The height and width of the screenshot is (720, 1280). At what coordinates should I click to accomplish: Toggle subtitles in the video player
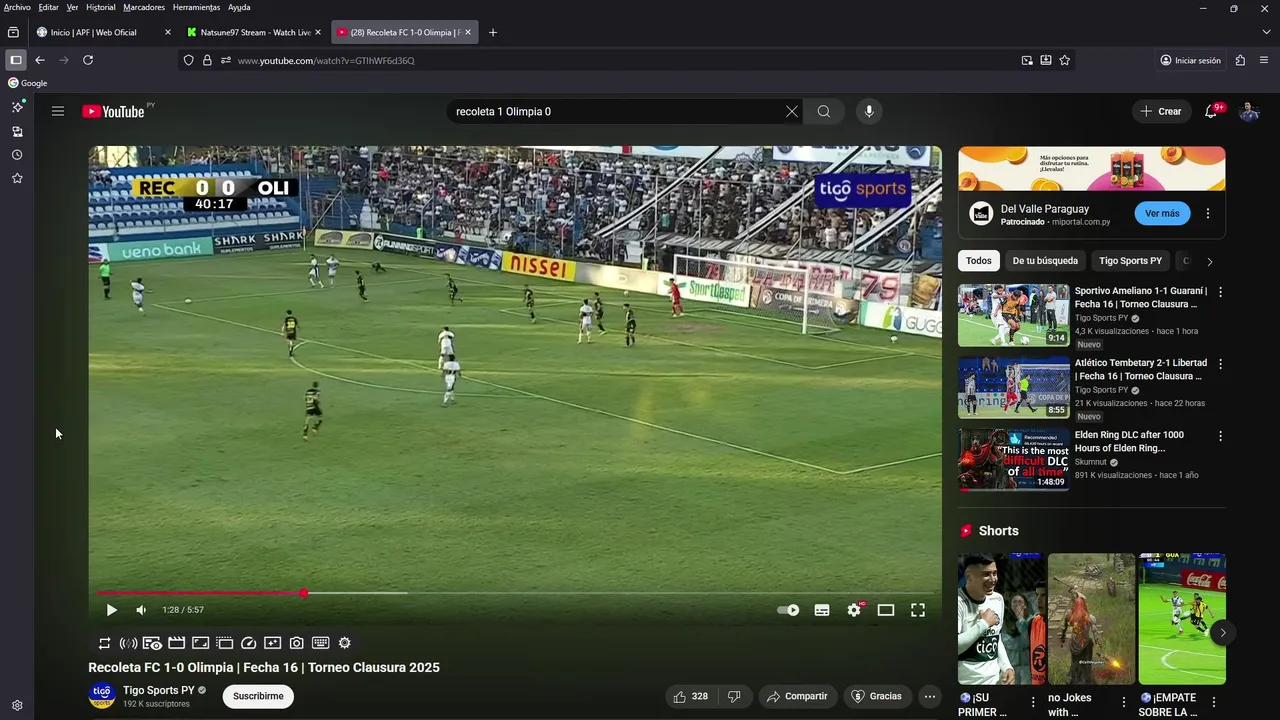(x=822, y=610)
